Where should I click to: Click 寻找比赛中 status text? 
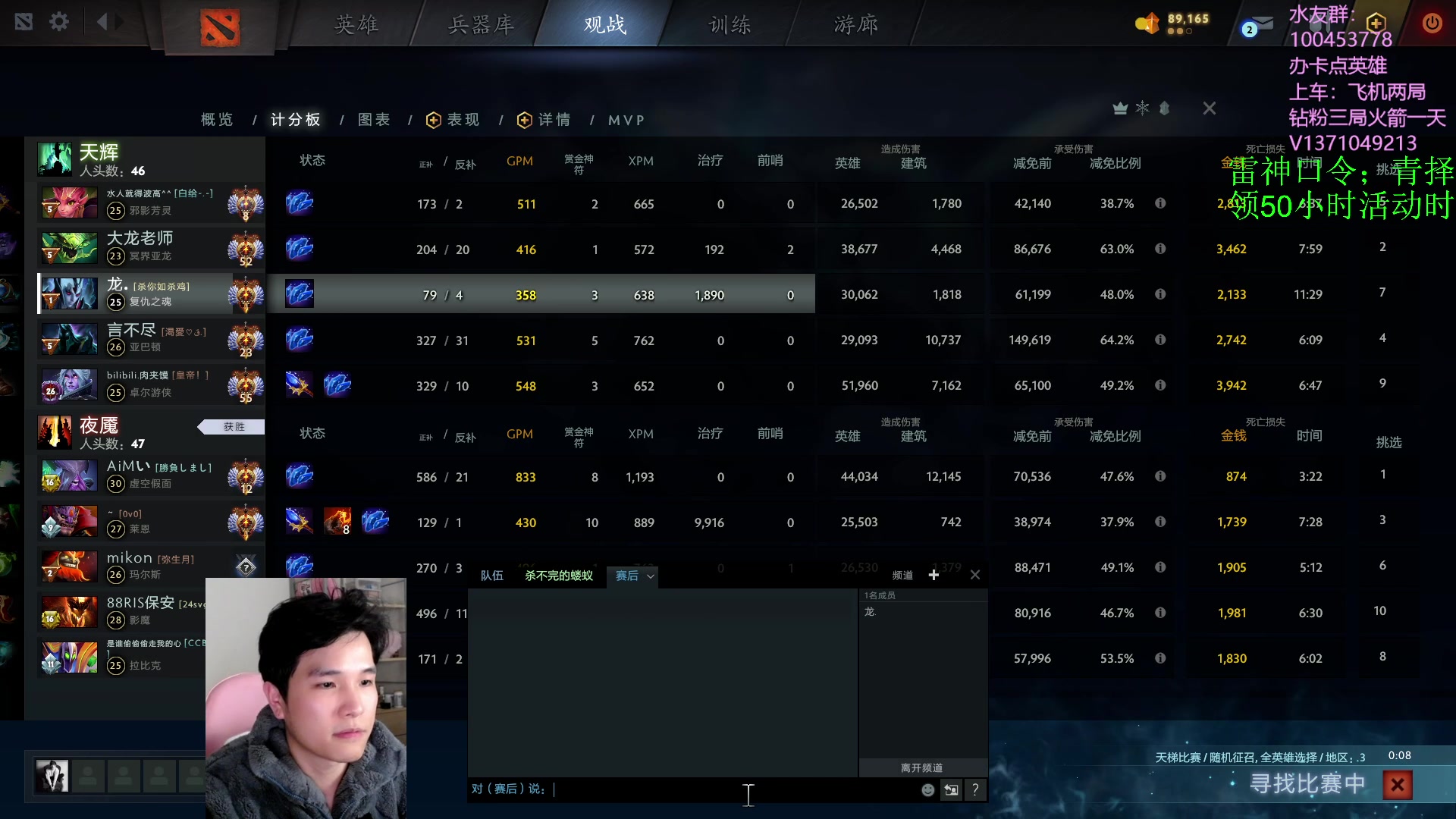point(1307,783)
